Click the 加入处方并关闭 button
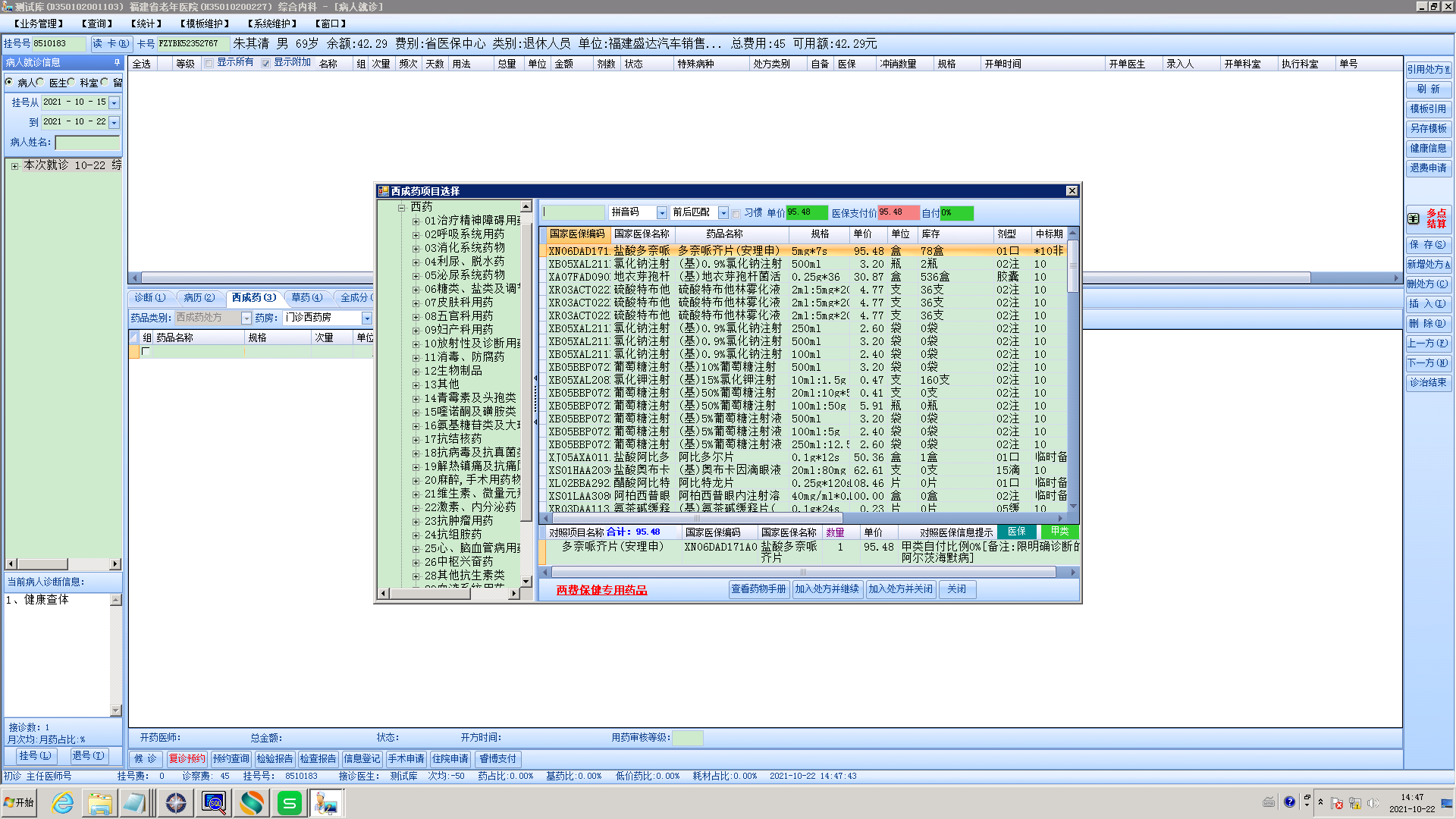Screen dimensions: 1456x819 [x=900, y=589]
